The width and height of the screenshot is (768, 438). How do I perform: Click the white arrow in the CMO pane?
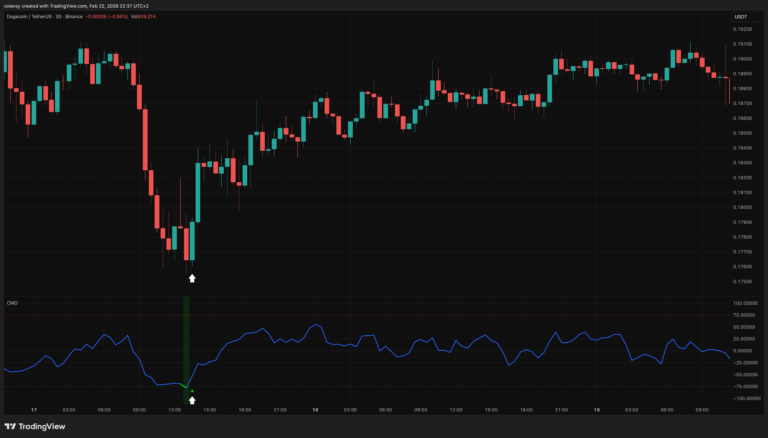pos(192,400)
